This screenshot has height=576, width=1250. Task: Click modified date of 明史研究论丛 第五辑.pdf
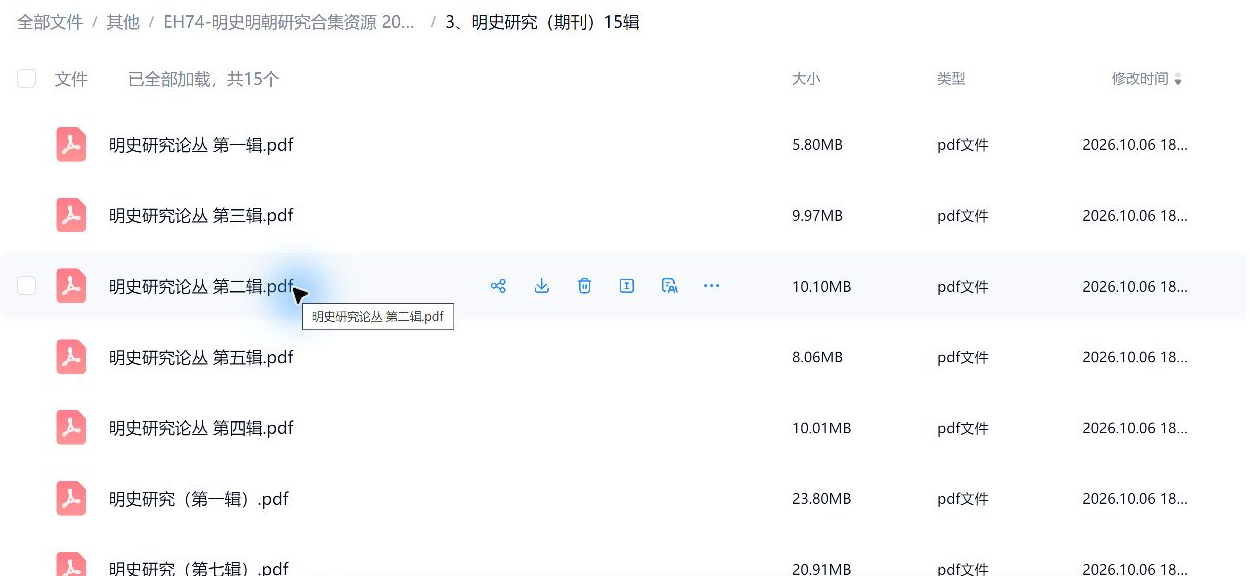click(x=1135, y=357)
